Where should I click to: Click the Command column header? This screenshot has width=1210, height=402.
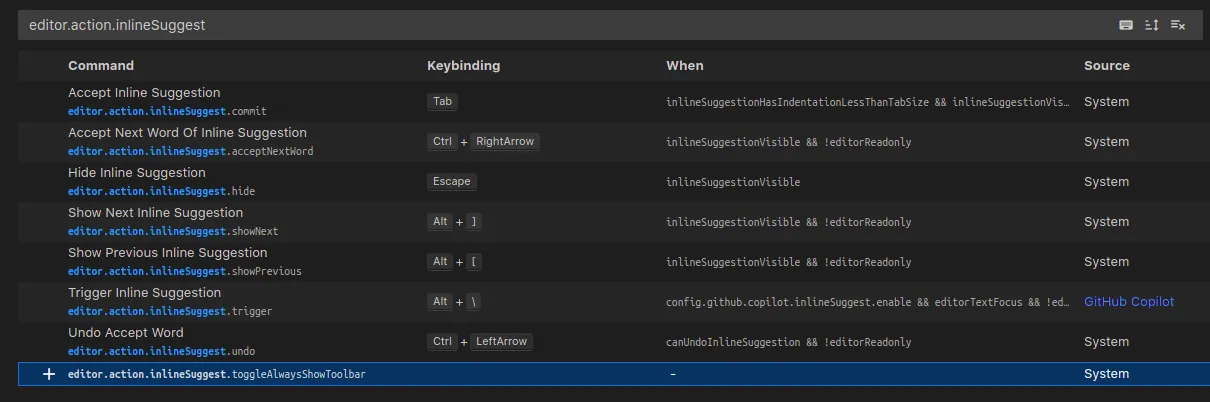coord(101,66)
